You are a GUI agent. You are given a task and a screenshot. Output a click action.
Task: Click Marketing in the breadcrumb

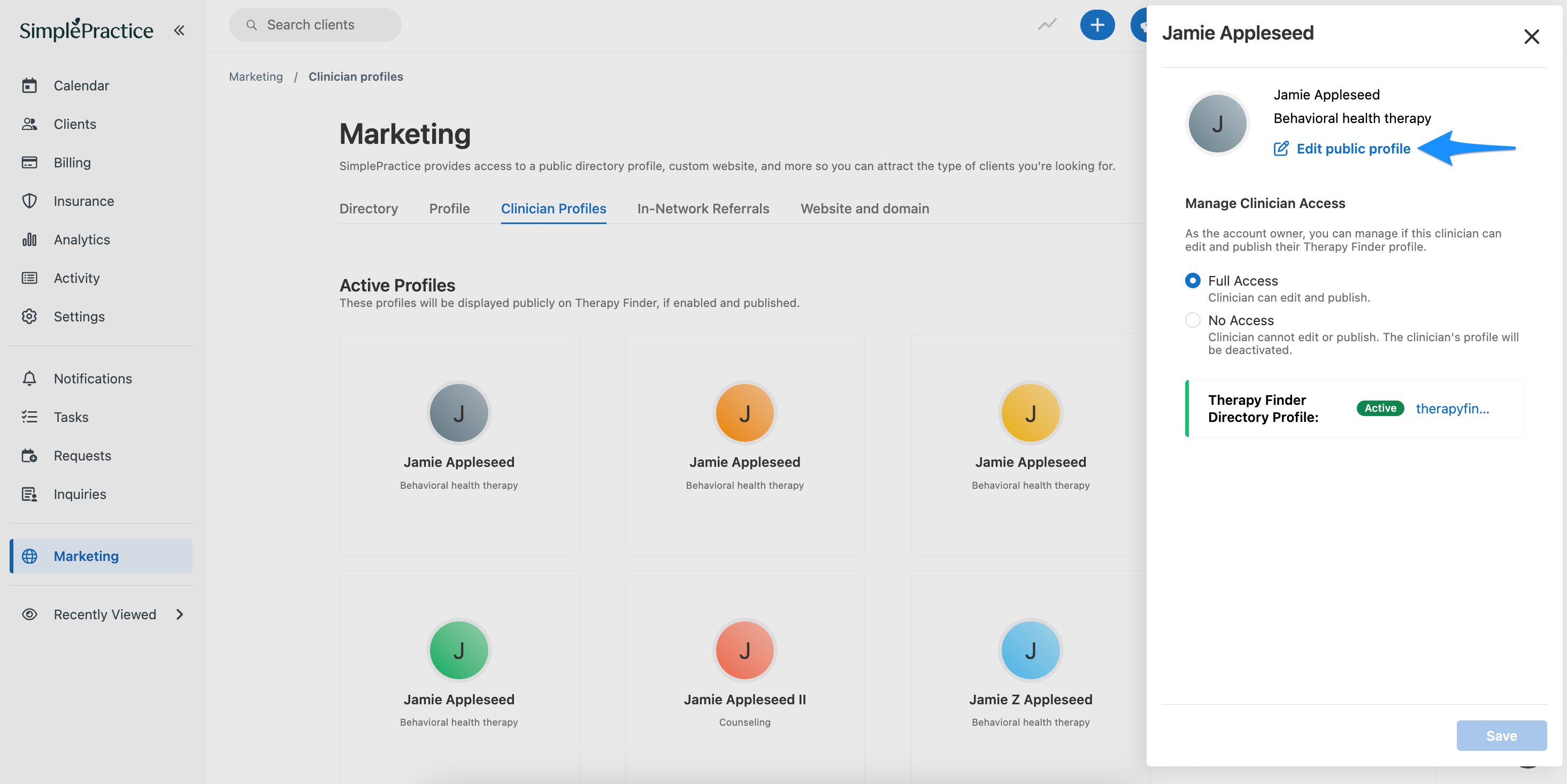pos(256,76)
